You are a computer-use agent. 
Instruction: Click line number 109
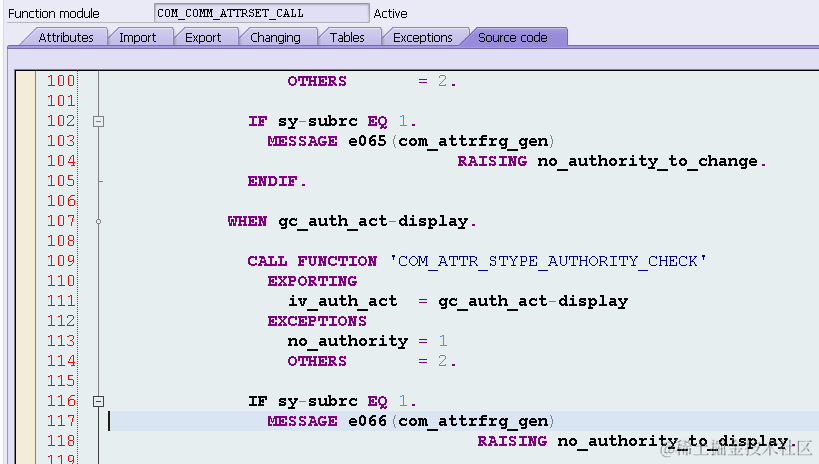(x=61, y=261)
